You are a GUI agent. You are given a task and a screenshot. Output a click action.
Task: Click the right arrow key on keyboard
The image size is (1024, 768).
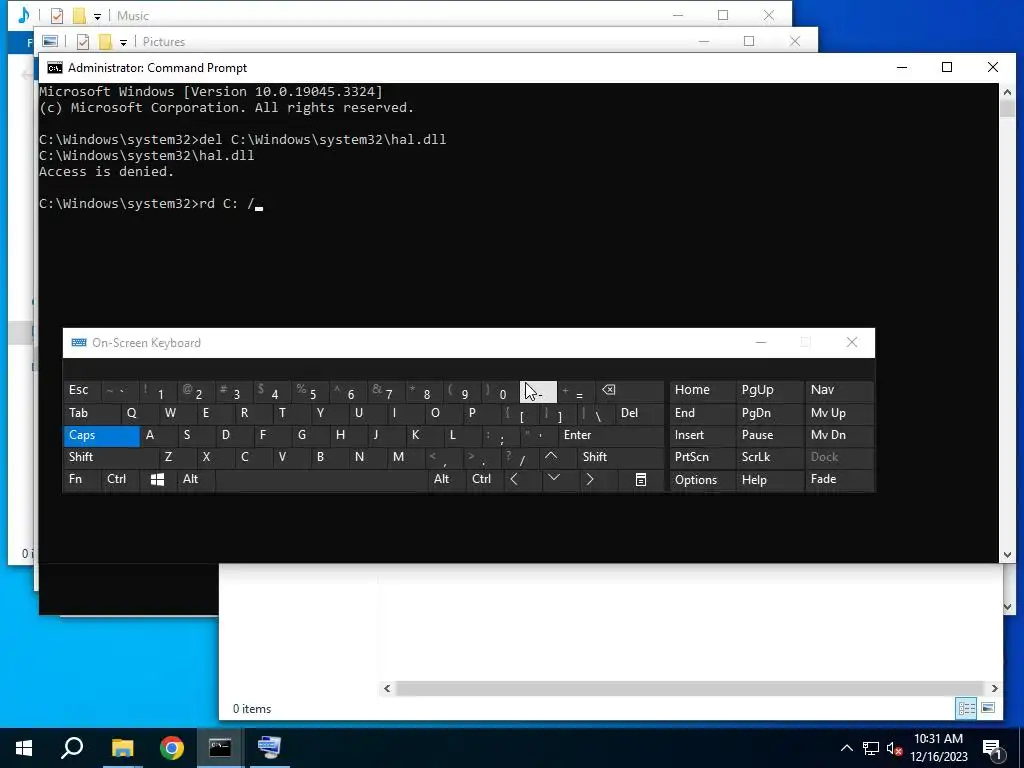[x=590, y=479]
